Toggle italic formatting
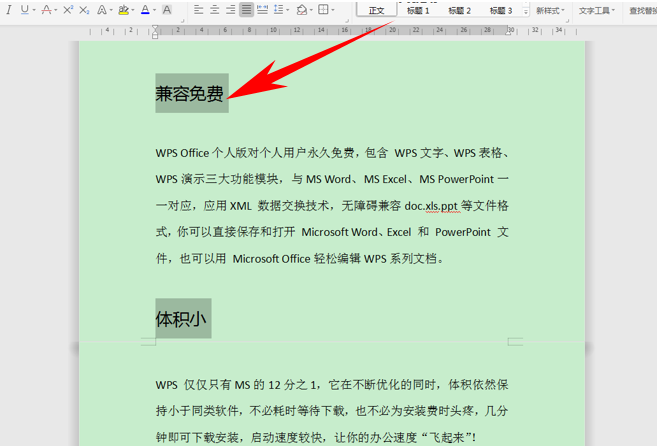This screenshot has width=657, height=446. (x=8, y=10)
